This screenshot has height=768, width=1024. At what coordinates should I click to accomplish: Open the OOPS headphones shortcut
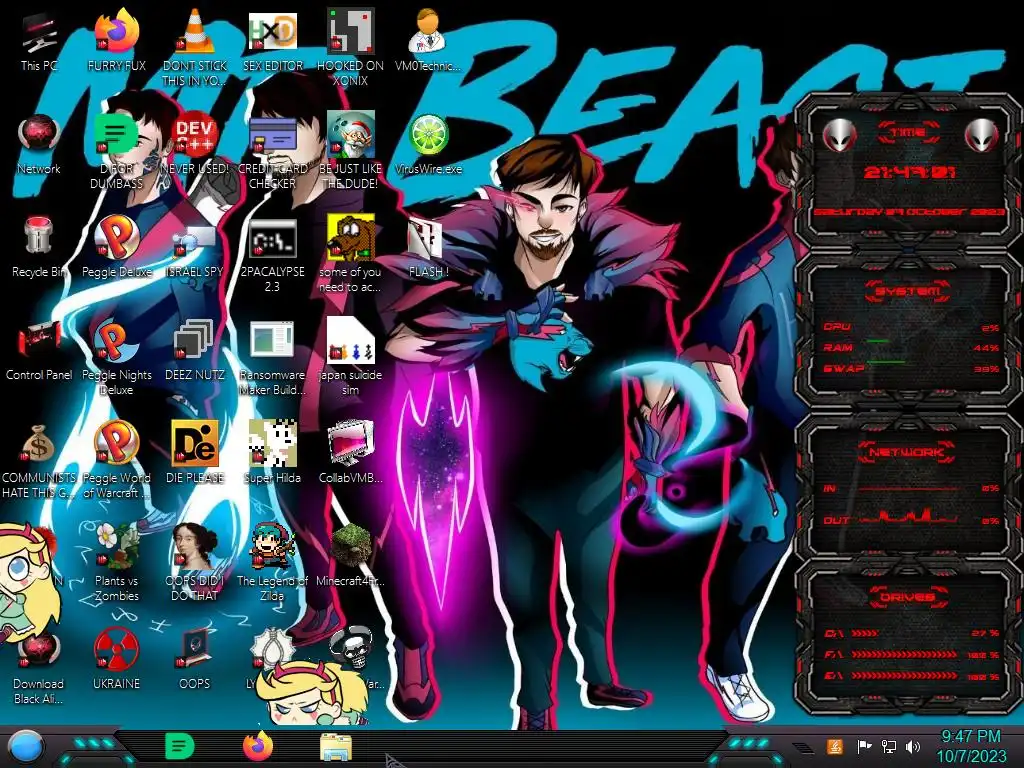click(x=195, y=660)
